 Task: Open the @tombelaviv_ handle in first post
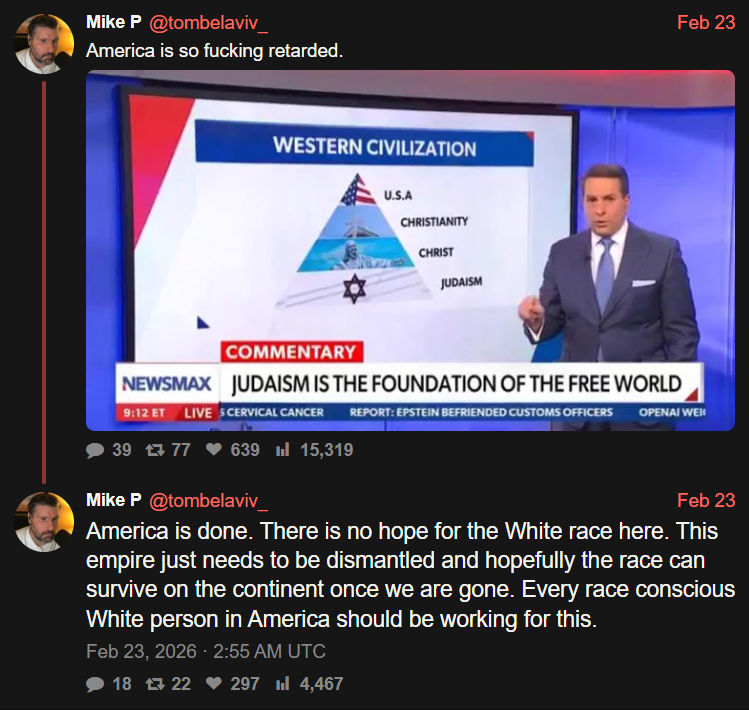coord(208,23)
